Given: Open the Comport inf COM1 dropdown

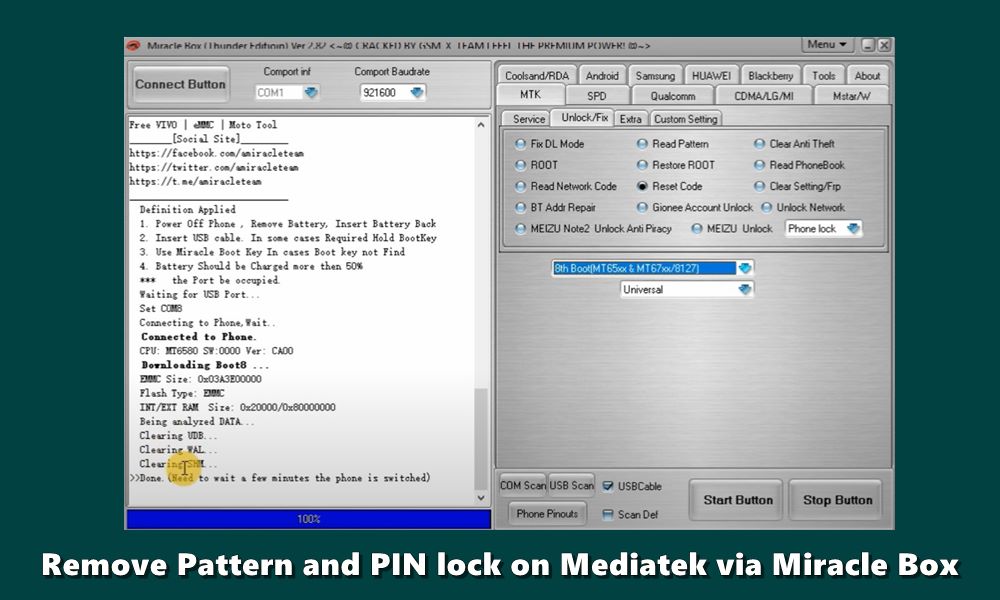Looking at the screenshot, I should click(311, 92).
